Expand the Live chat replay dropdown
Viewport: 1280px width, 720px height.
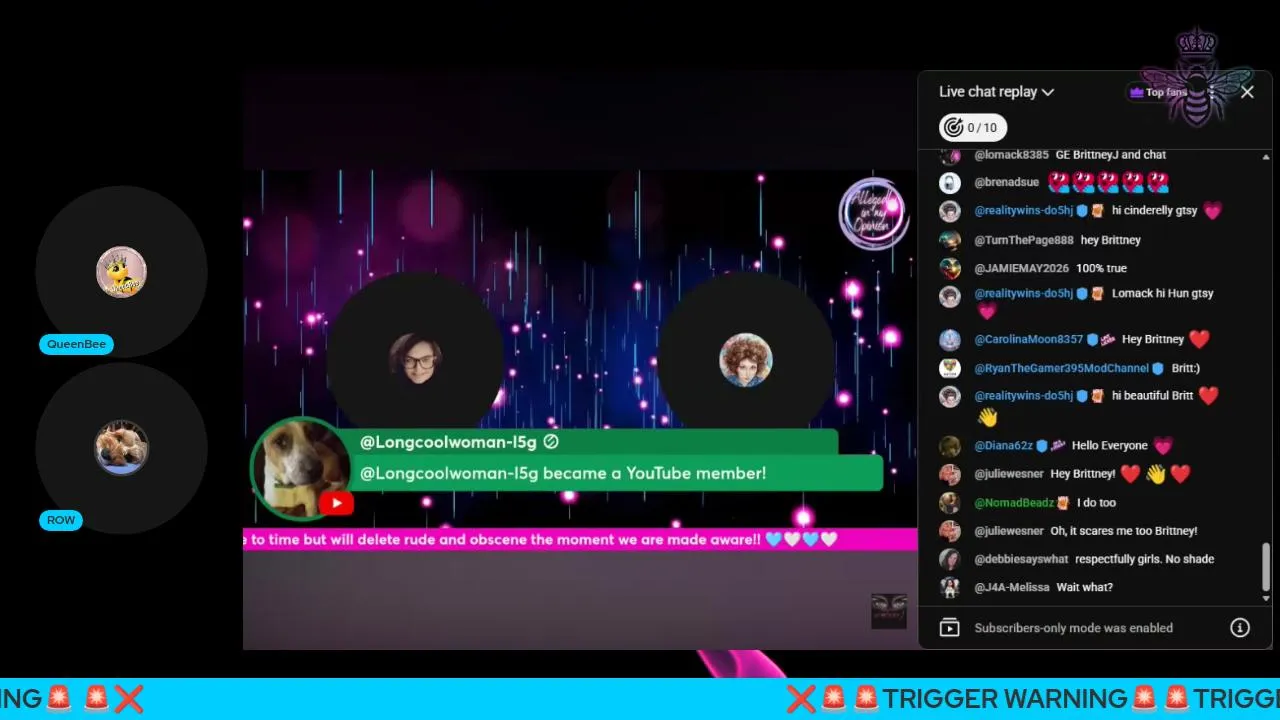(x=996, y=92)
